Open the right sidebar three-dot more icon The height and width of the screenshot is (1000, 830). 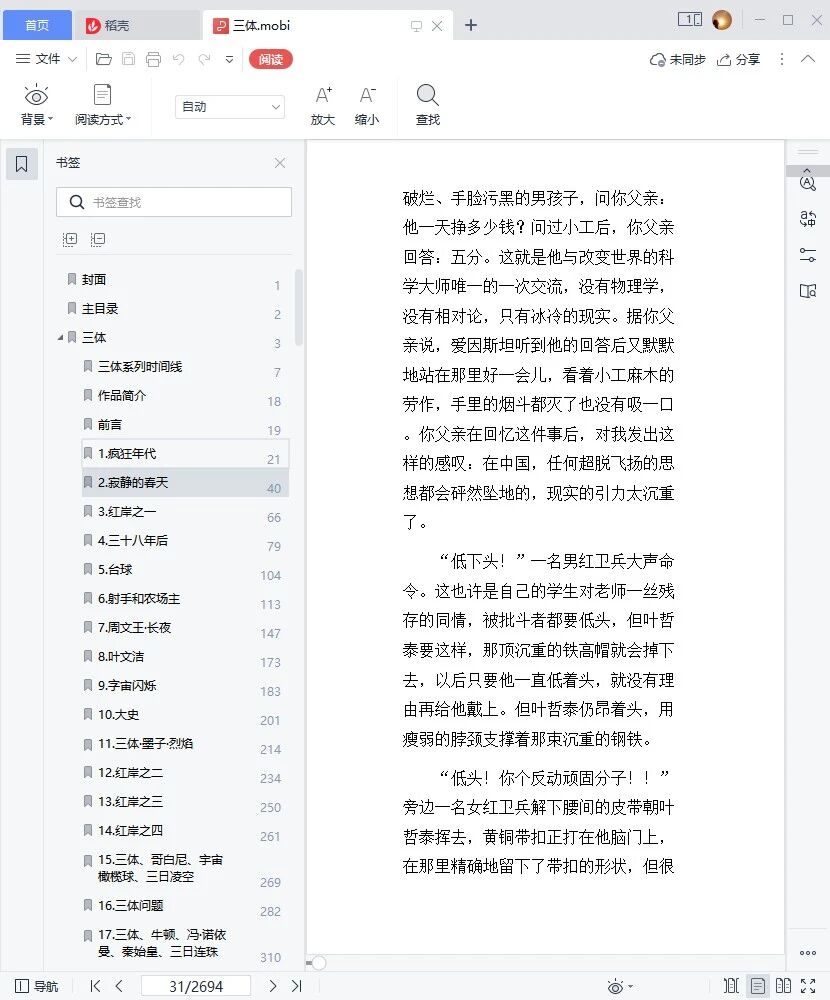click(808, 953)
